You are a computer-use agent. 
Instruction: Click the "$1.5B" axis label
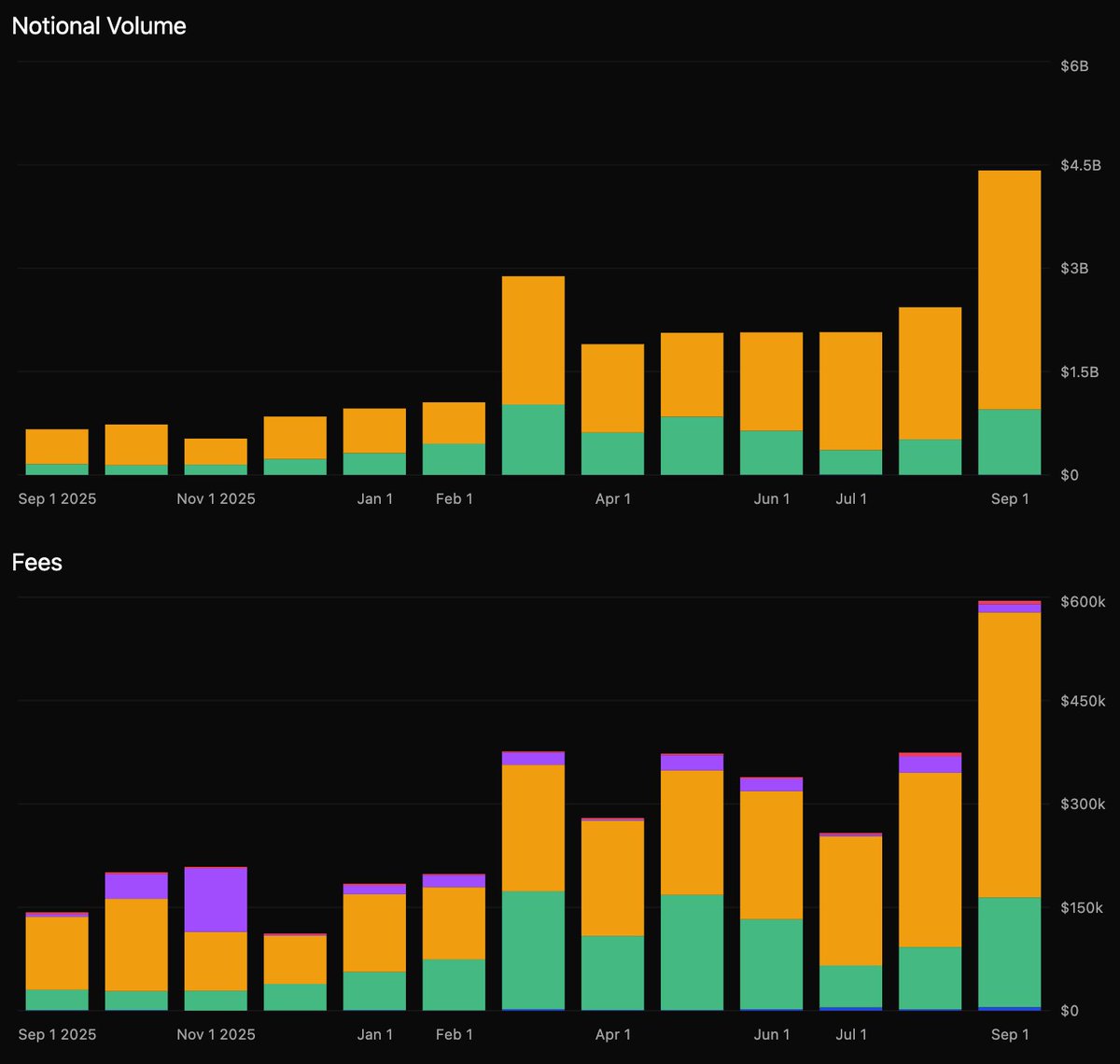[x=1081, y=372]
